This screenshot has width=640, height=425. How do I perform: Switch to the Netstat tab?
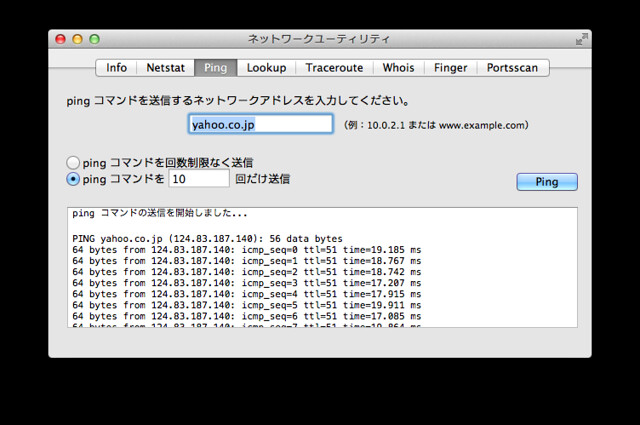tap(165, 68)
